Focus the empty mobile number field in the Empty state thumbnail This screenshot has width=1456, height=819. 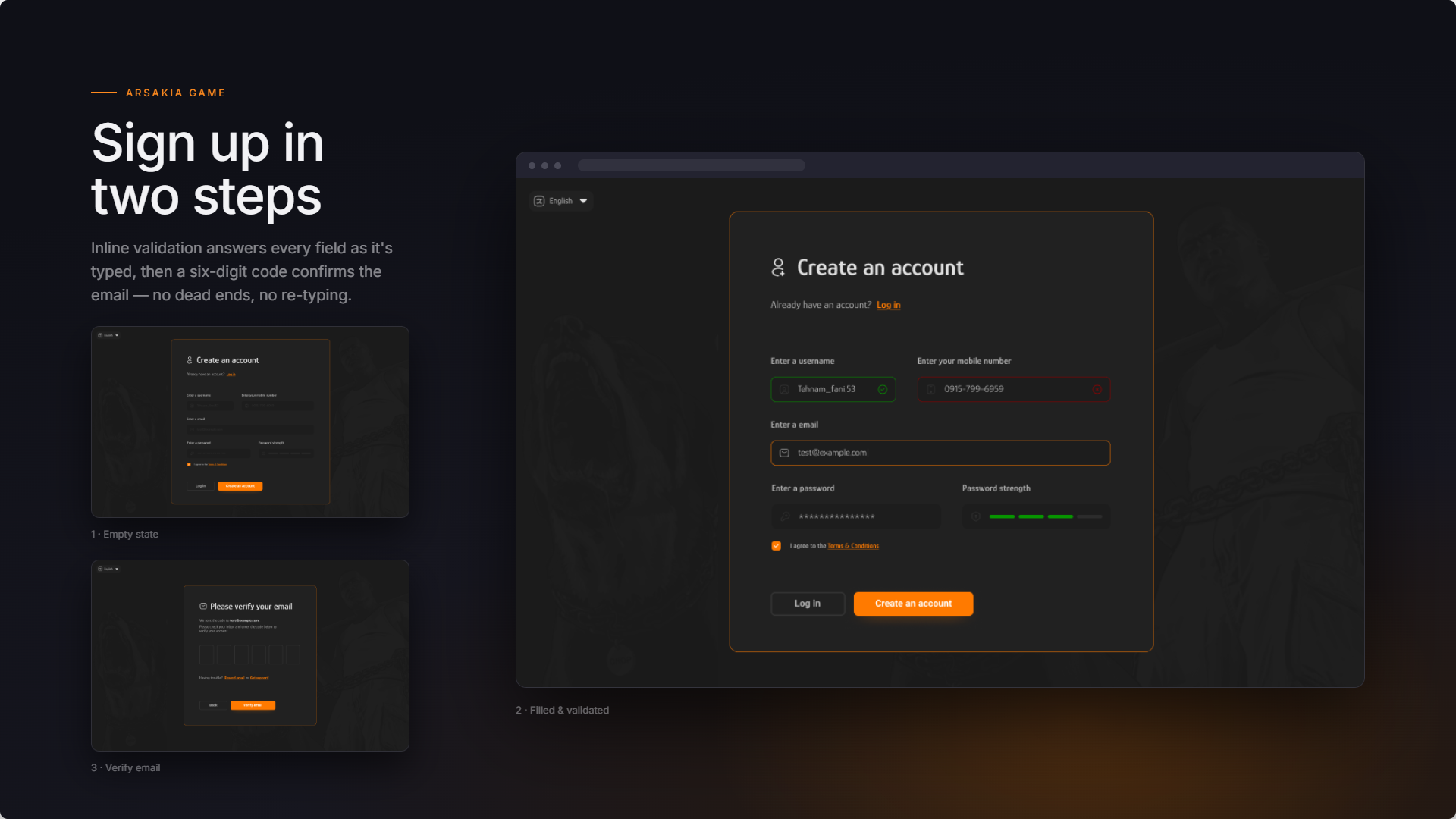[x=278, y=406]
